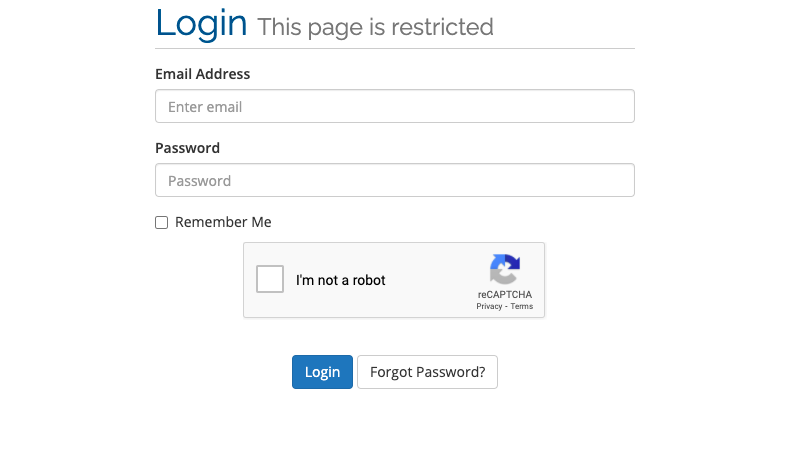The width and height of the screenshot is (789, 454).
Task: Check the I'm not a robot box
Action: (x=271, y=279)
